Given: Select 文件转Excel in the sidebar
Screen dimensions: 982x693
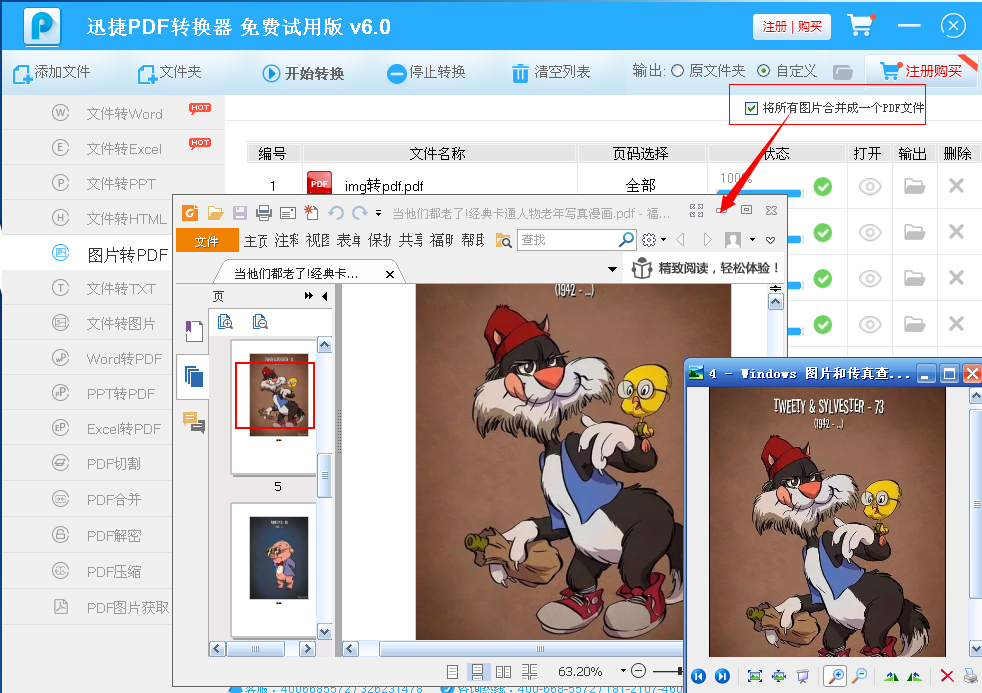Looking at the screenshot, I should (x=113, y=148).
